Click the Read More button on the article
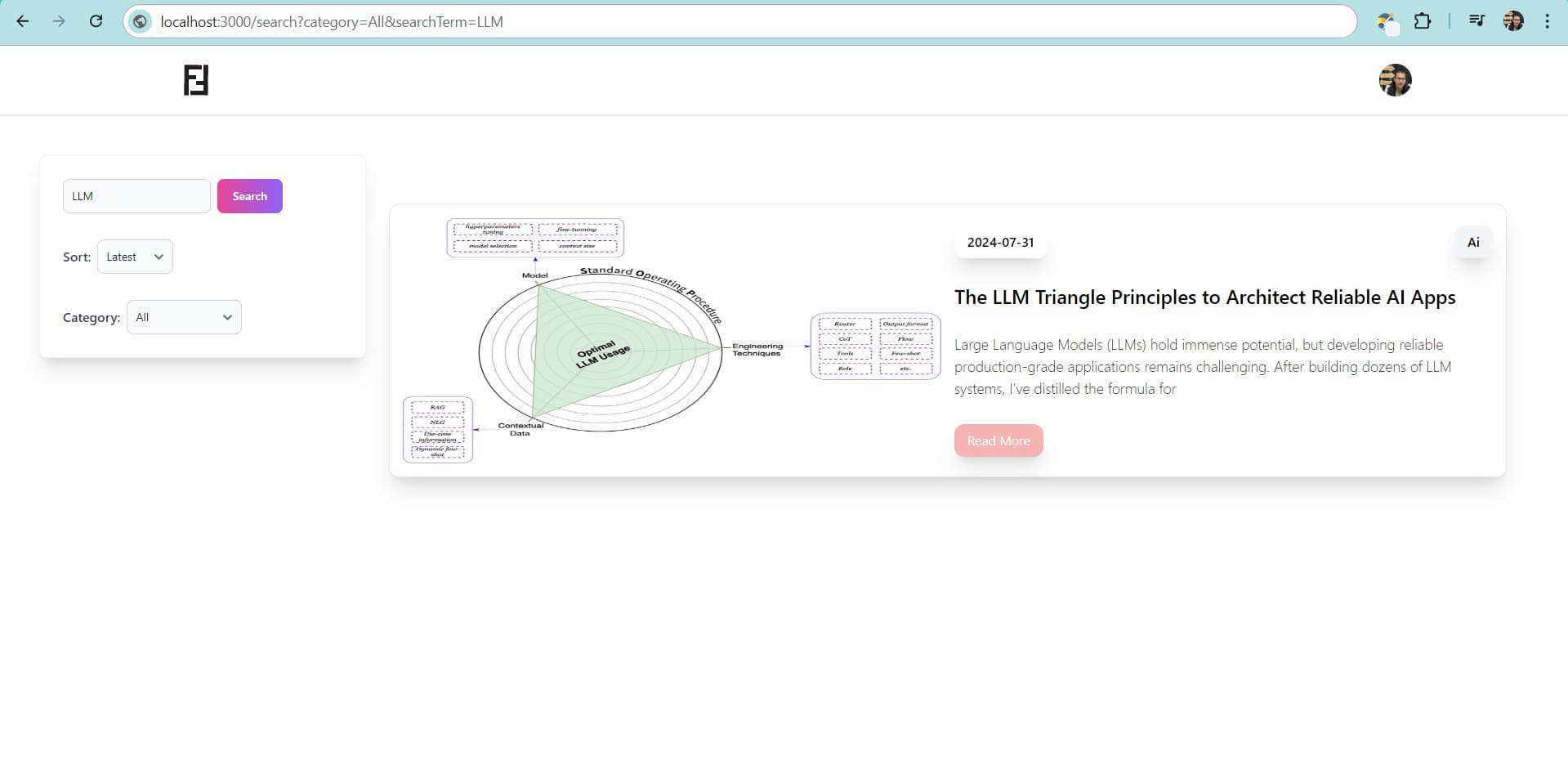 (998, 440)
